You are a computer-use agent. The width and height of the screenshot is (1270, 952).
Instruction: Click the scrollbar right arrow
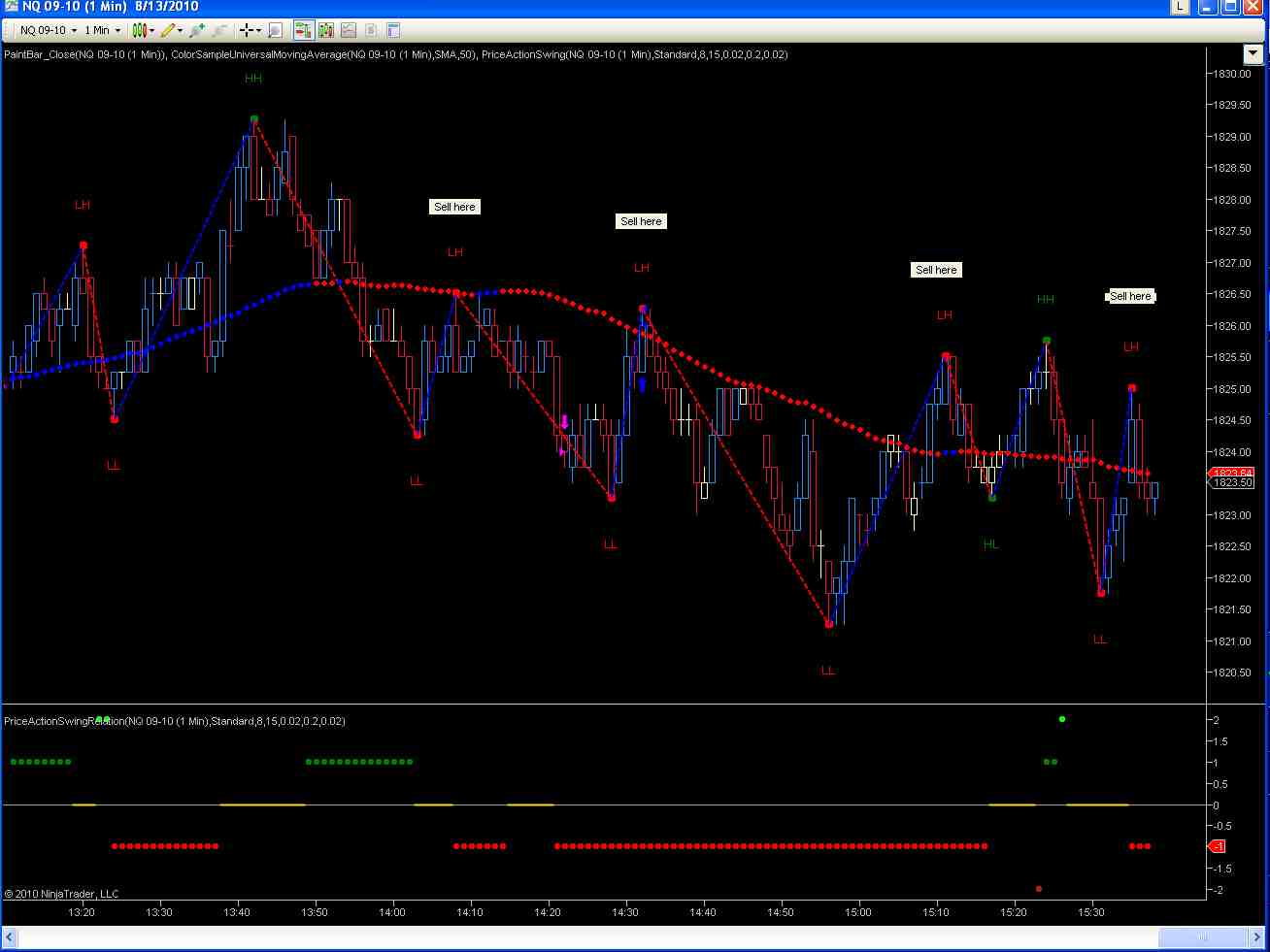(x=1257, y=937)
